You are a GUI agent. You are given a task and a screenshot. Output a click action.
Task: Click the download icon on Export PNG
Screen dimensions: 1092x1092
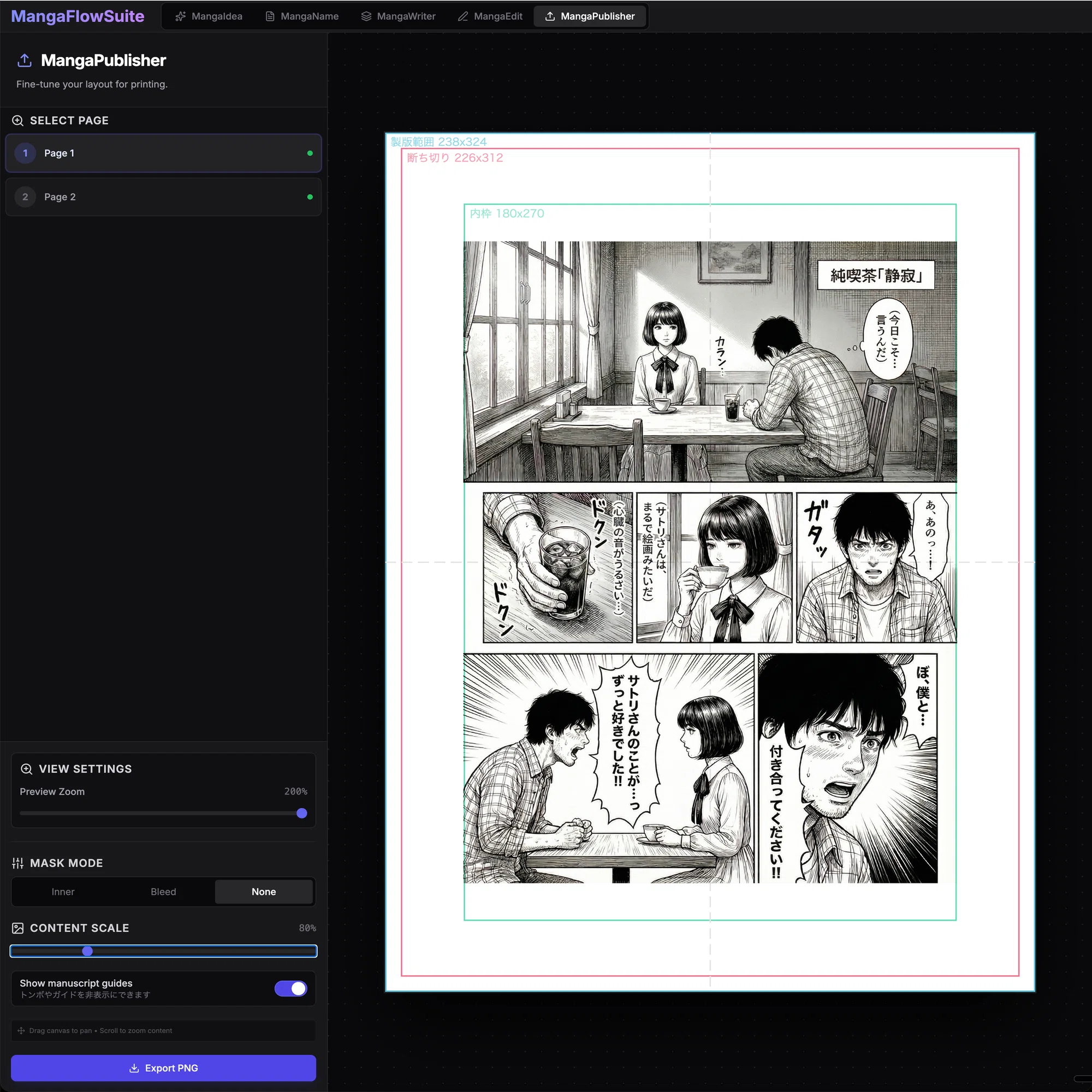point(134,1069)
